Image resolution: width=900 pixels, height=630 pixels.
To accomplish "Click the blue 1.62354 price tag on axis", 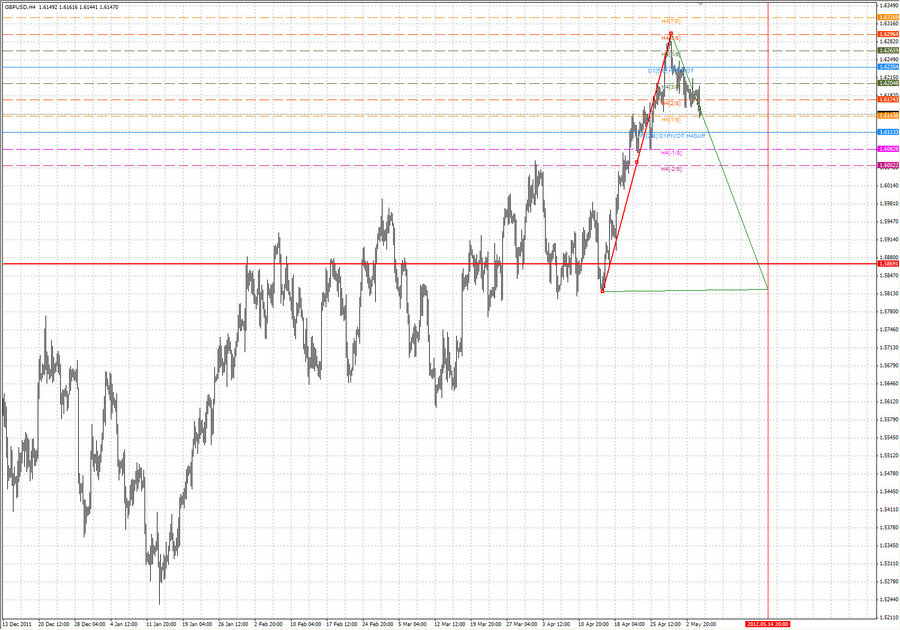I will click(x=886, y=68).
